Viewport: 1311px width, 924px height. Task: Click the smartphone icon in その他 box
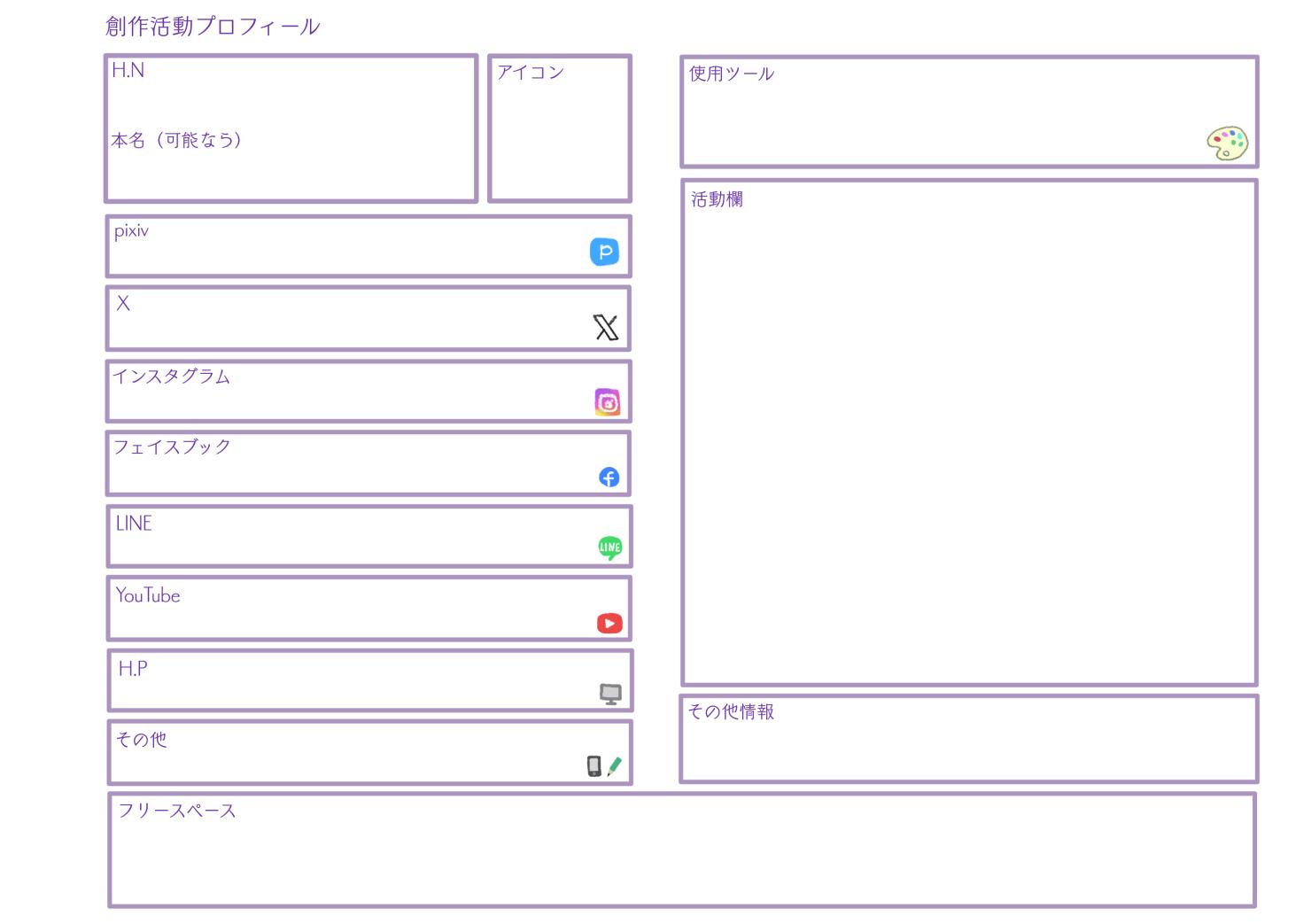[x=594, y=766]
